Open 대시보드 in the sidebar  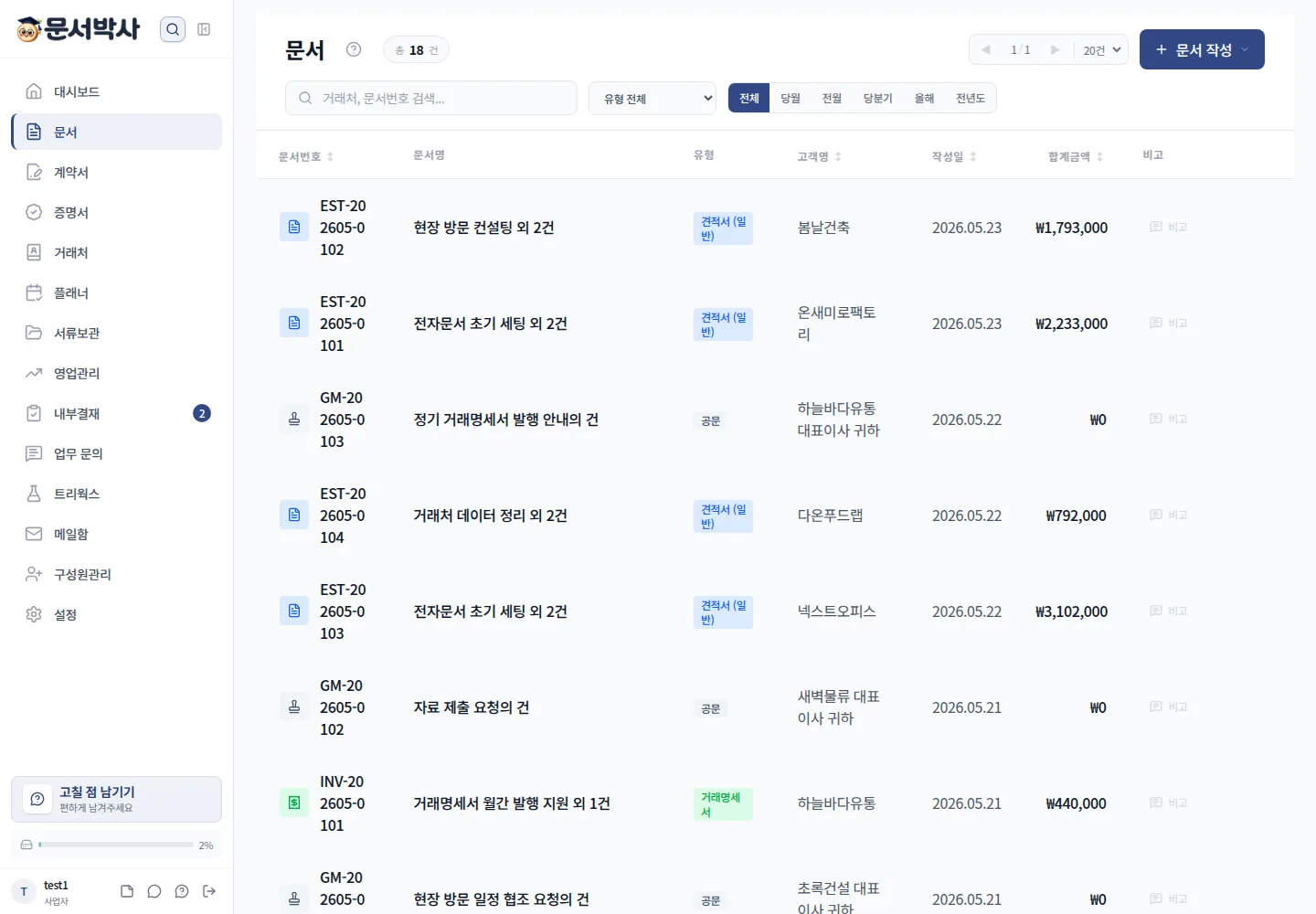click(x=117, y=91)
